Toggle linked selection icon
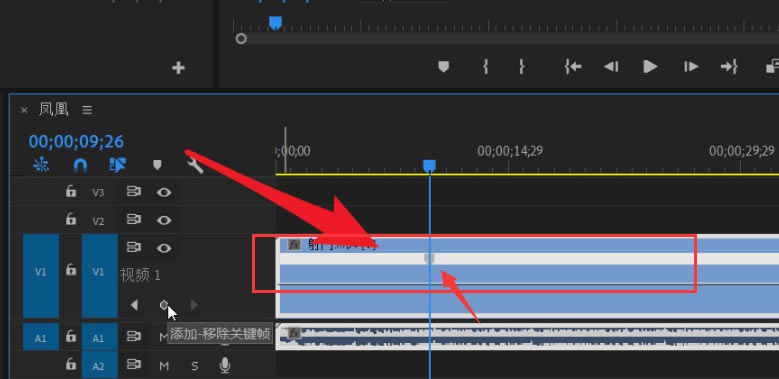This screenshot has height=379, width=779. pyautogui.click(x=118, y=165)
